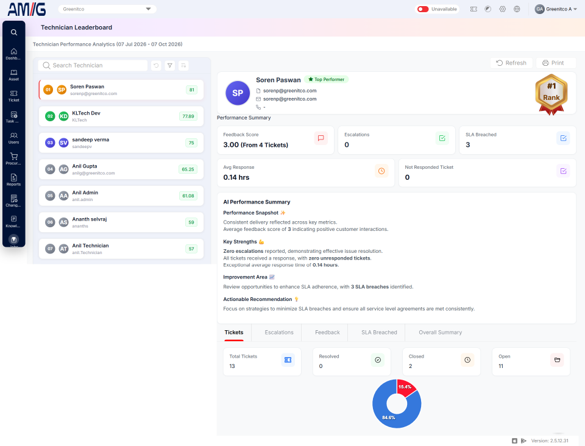Click the #1 Rank gold badge
The image size is (585, 446).
(551, 94)
